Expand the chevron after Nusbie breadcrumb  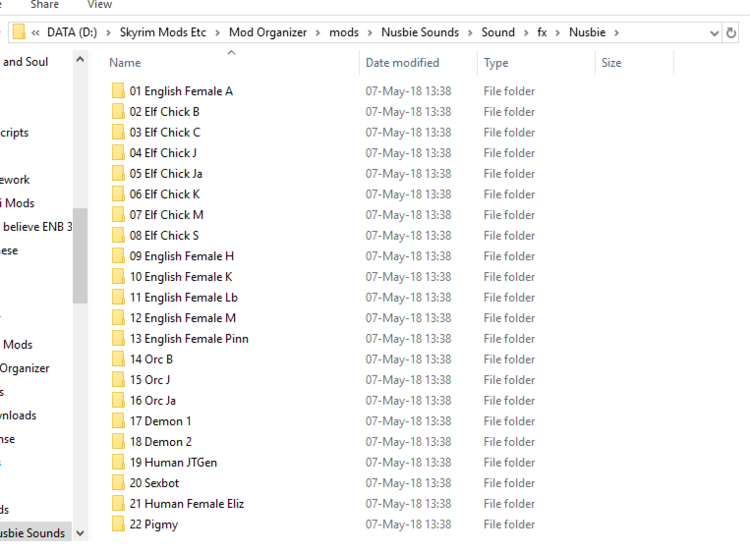click(617, 33)
